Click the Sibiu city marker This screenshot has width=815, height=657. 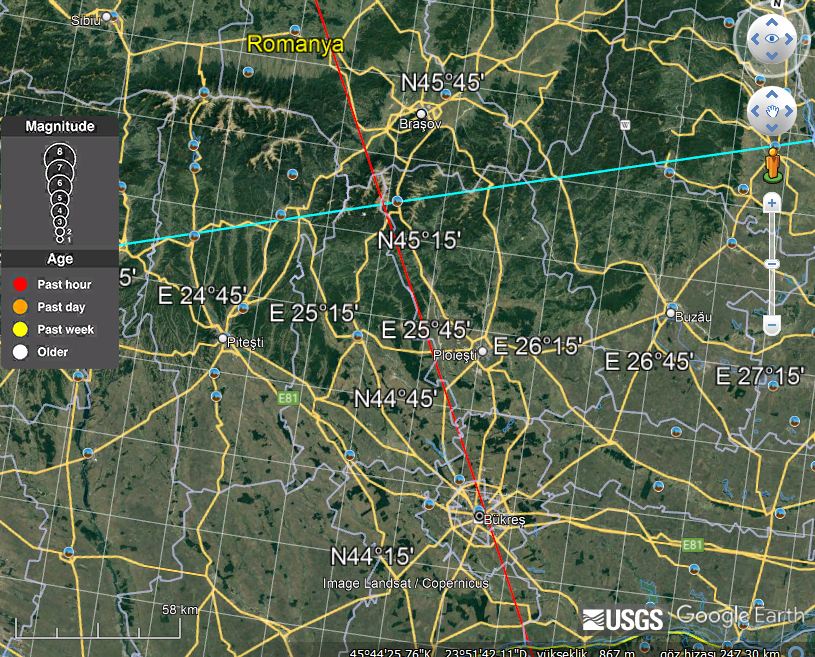(107, 17)
